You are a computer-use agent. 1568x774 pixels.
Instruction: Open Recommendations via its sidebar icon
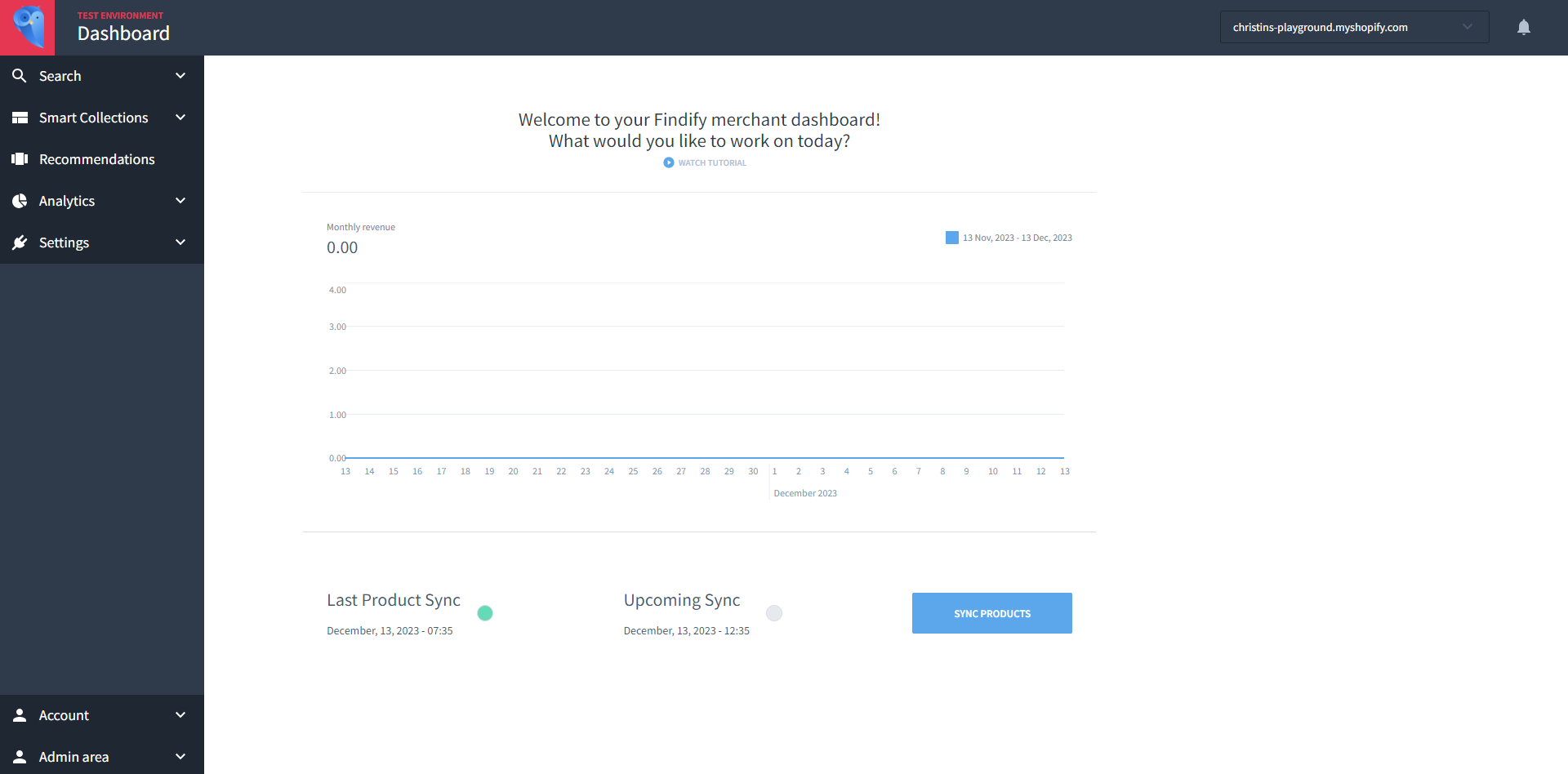coord(20,158)
